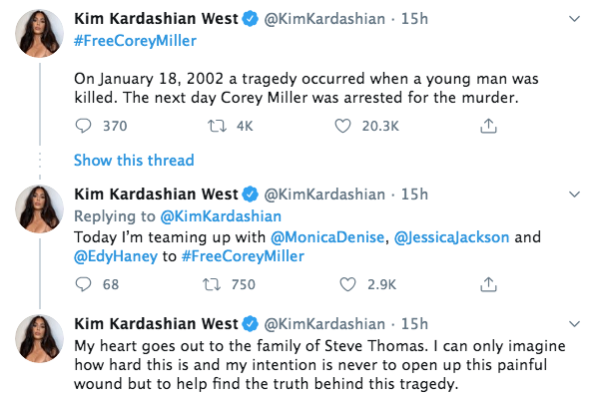Open the @EdyHaney mention link

coord(116,256)
